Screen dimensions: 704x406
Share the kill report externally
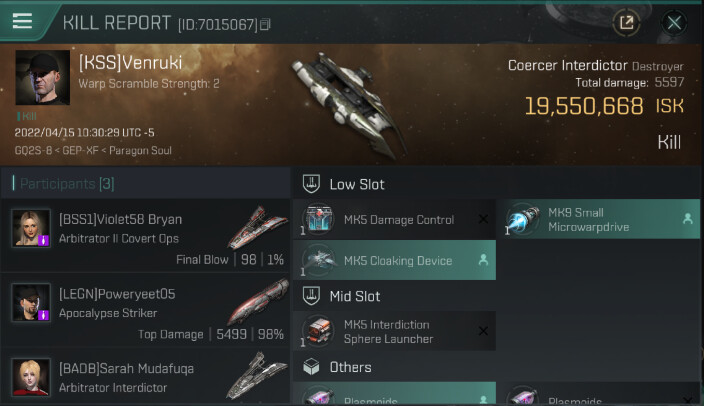(626, 22)
